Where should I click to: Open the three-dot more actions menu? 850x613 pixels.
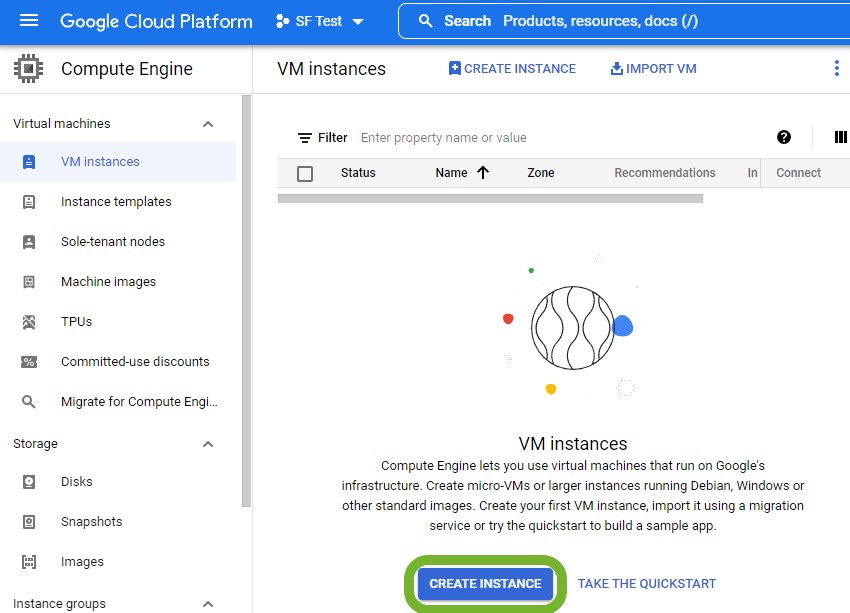[x=837, y=68]
